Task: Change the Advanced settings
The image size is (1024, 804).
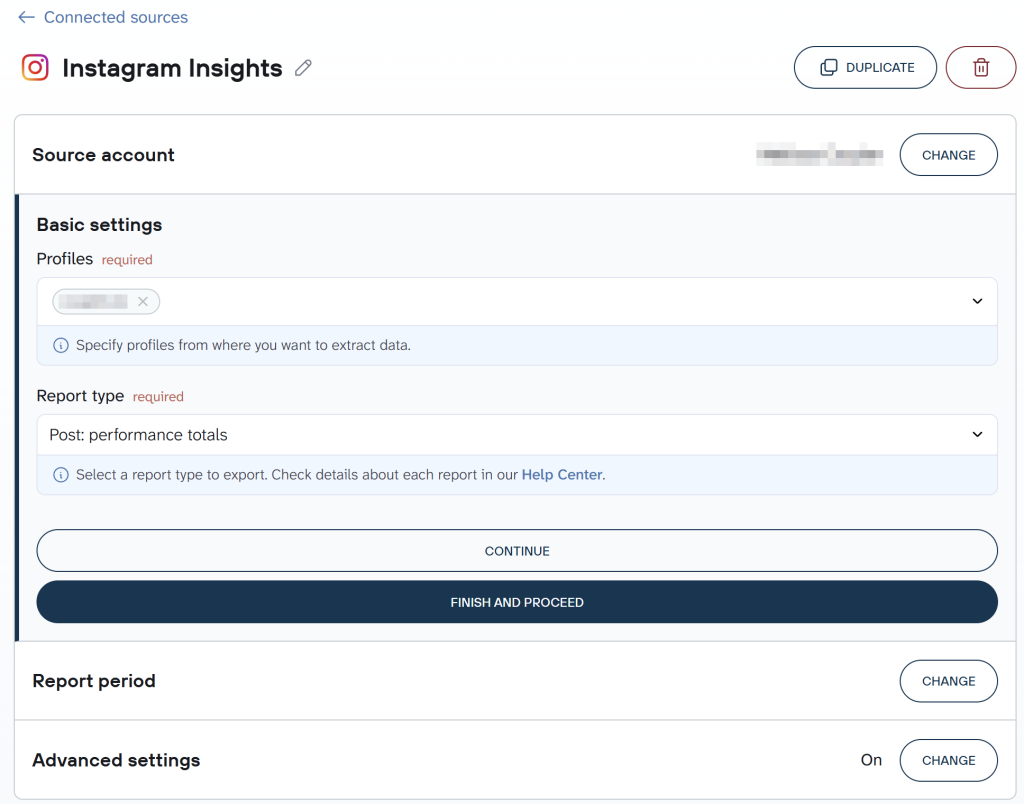Action: [x=948, y=760]
